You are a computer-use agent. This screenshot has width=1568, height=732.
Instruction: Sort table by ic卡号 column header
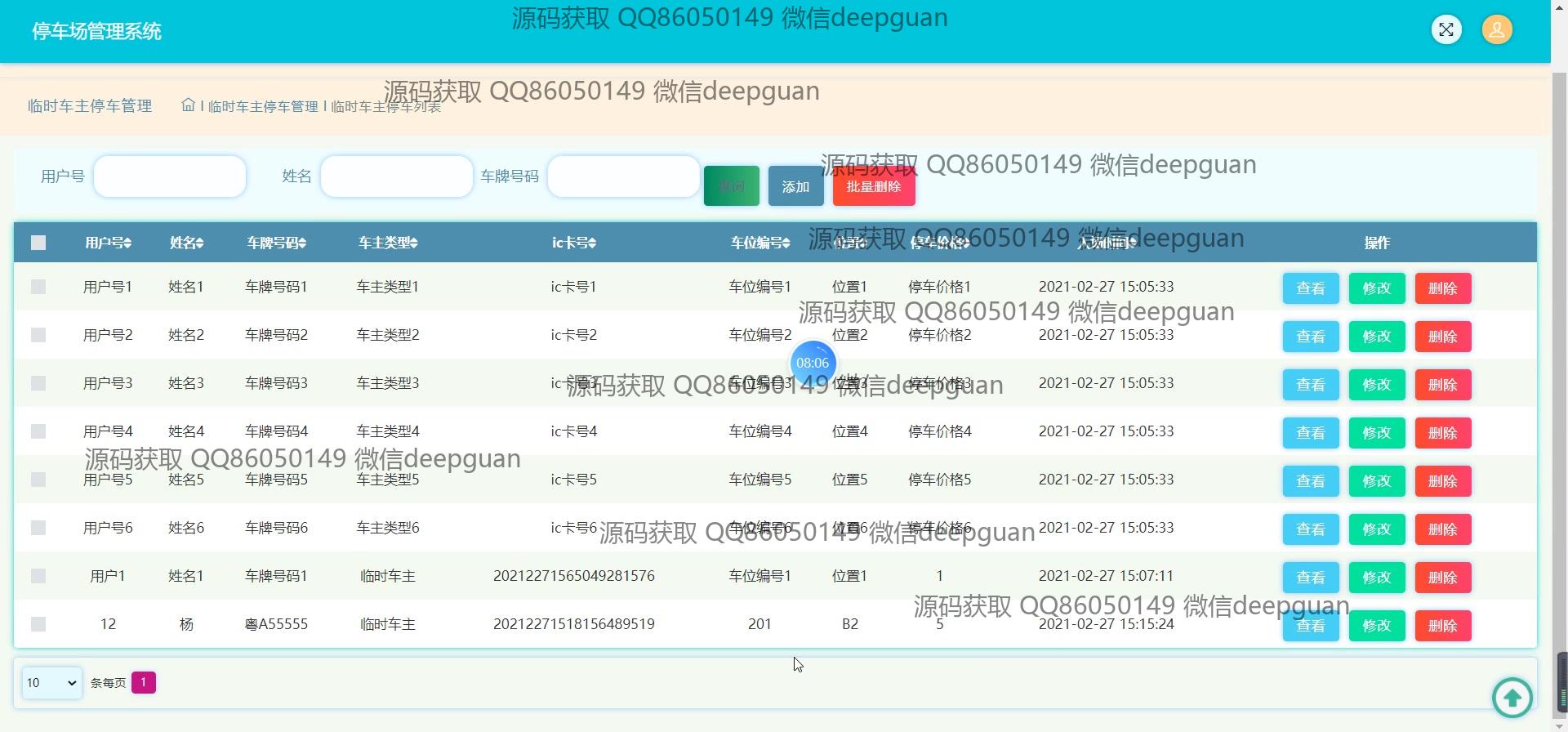pyautogui.click(x=573, y=243)
